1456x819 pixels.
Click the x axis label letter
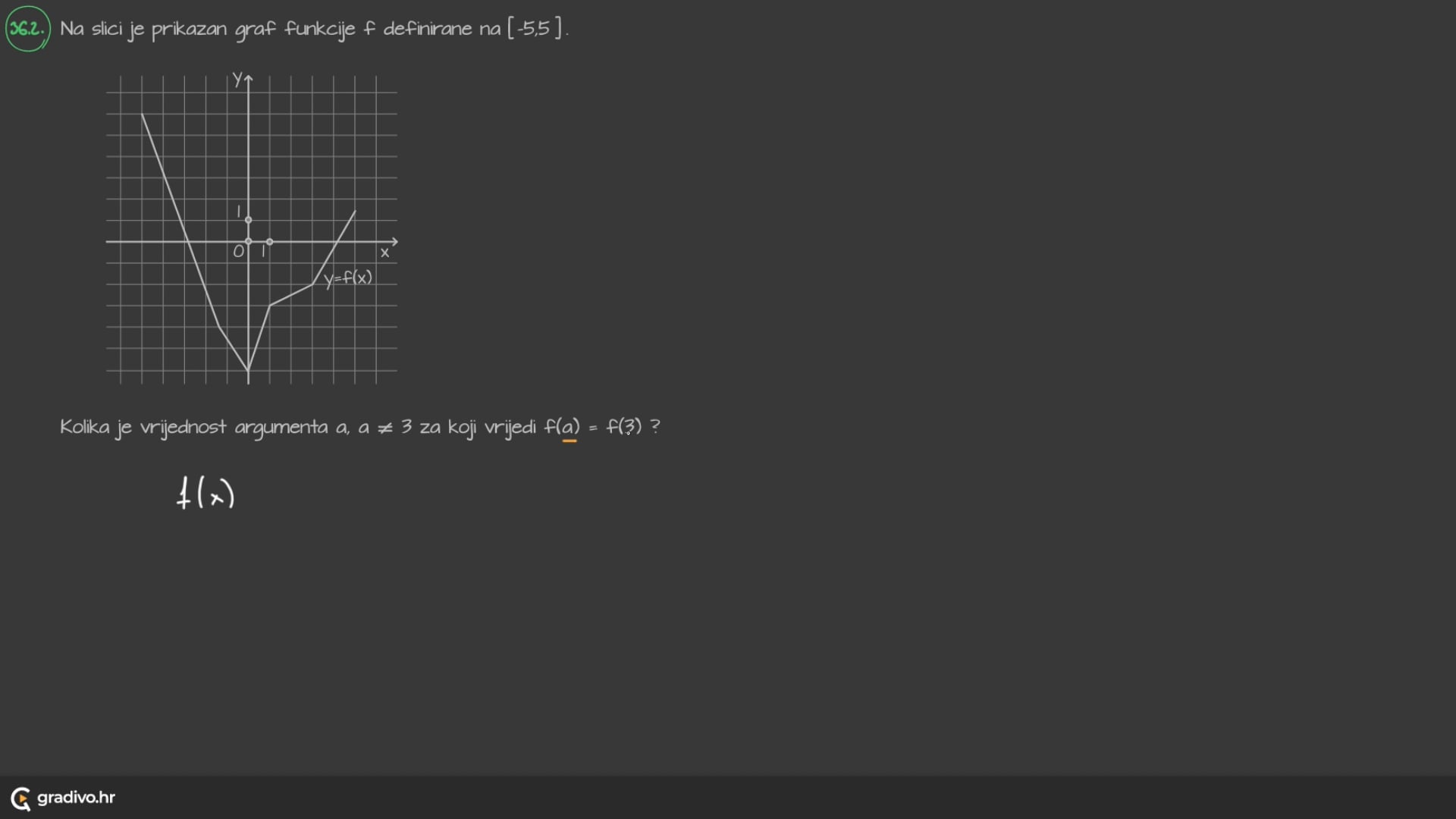pos(384,253)
